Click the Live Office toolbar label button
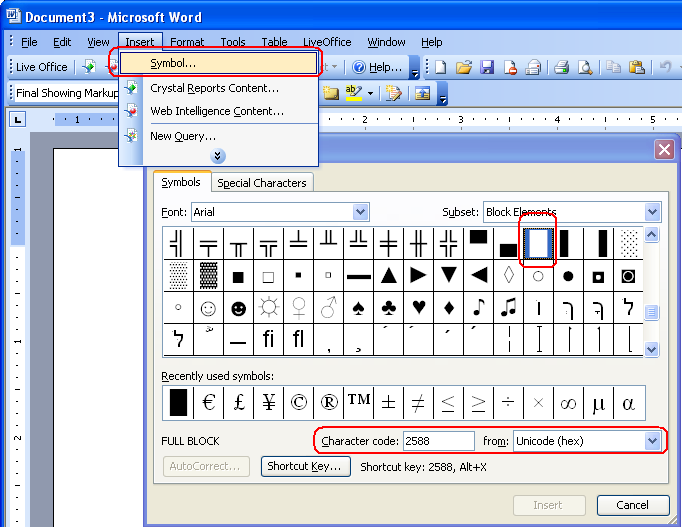Image resolution: width=682 pixels, height=527 pixels. pos(42,67)
